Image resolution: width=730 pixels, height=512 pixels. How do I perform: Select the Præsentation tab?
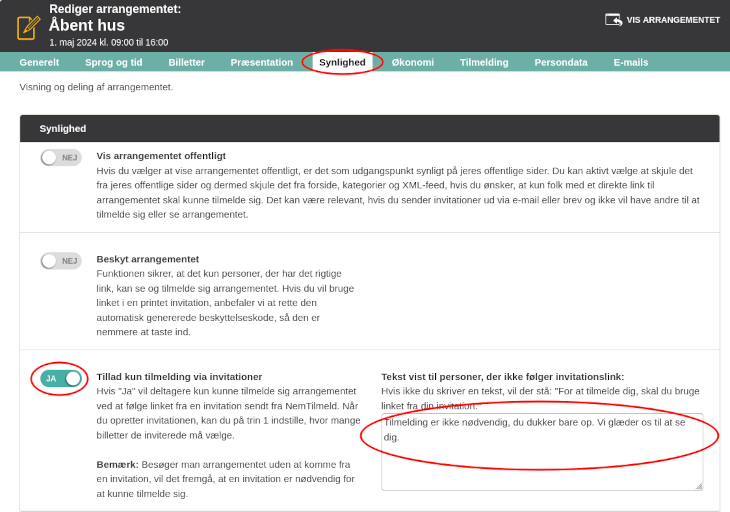pos(262,62)
